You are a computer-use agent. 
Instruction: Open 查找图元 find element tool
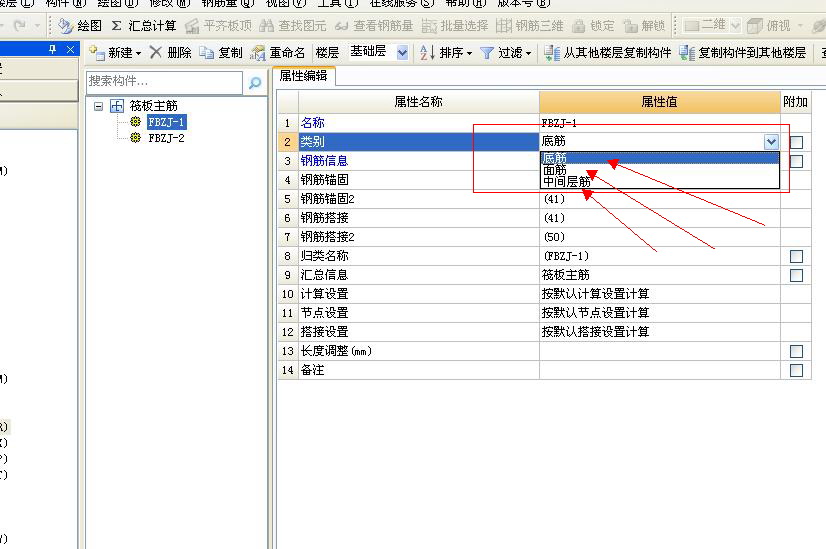[x=292, y=25]
